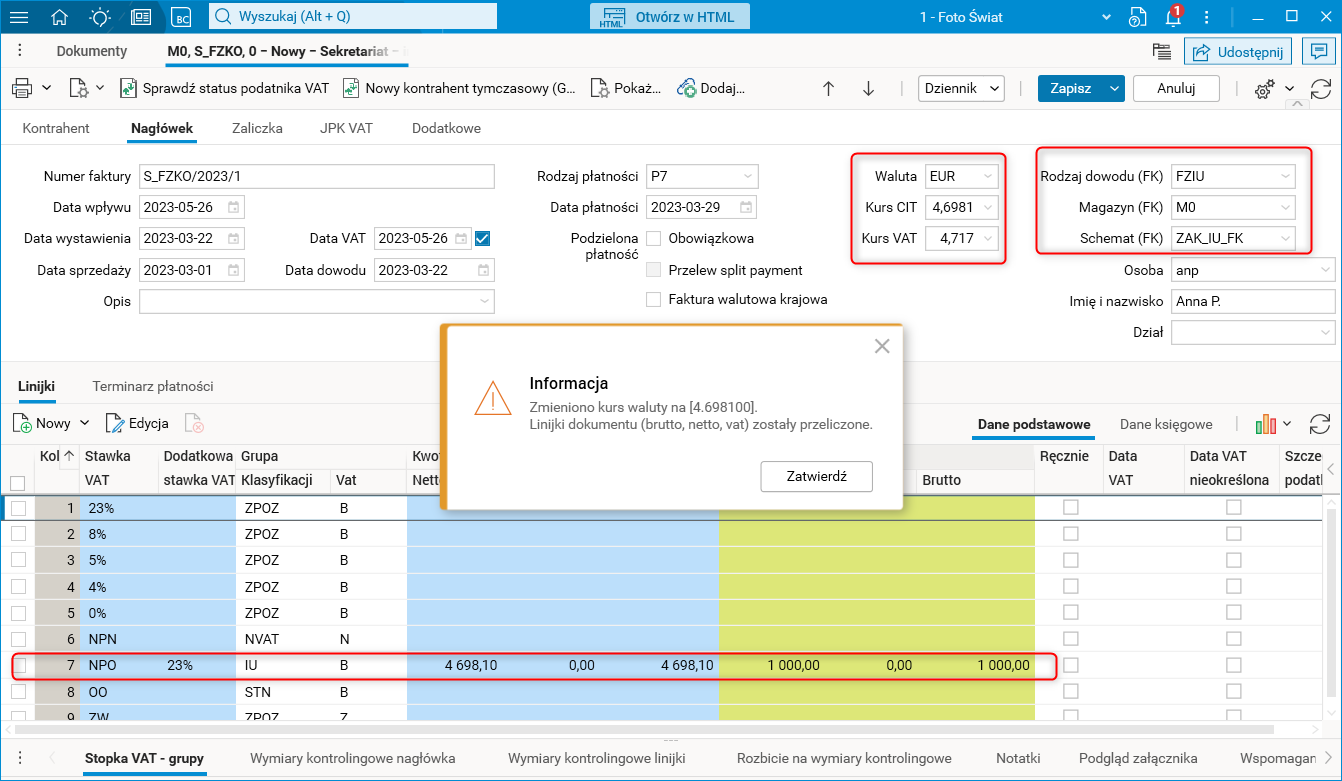Image resolution: width=1342 pixels, height=781 pixels.
Task: Go to the home page icon
Action: [x=60, y=17]
